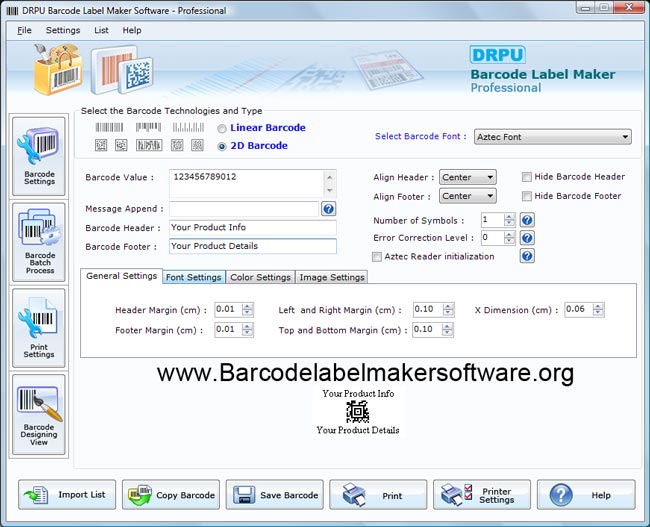The image size is (650, 527).
Task: Click into the Barcode Footer field
Action: pos(253,246)
